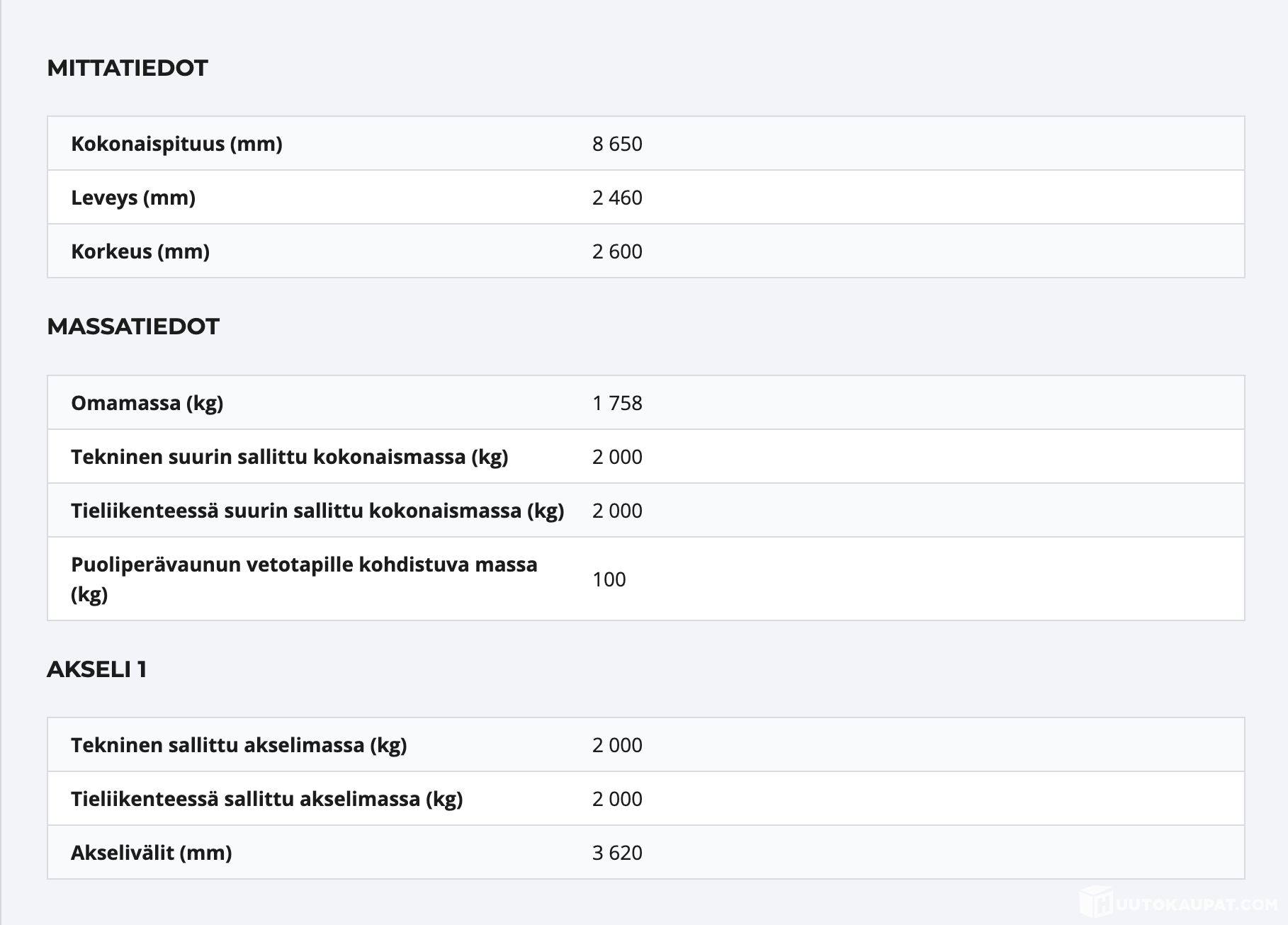Select Tieliikenteessä suurin sallittu kokonaismassa label
This screenshot has height=925, width=1288.
click(317, 511)
